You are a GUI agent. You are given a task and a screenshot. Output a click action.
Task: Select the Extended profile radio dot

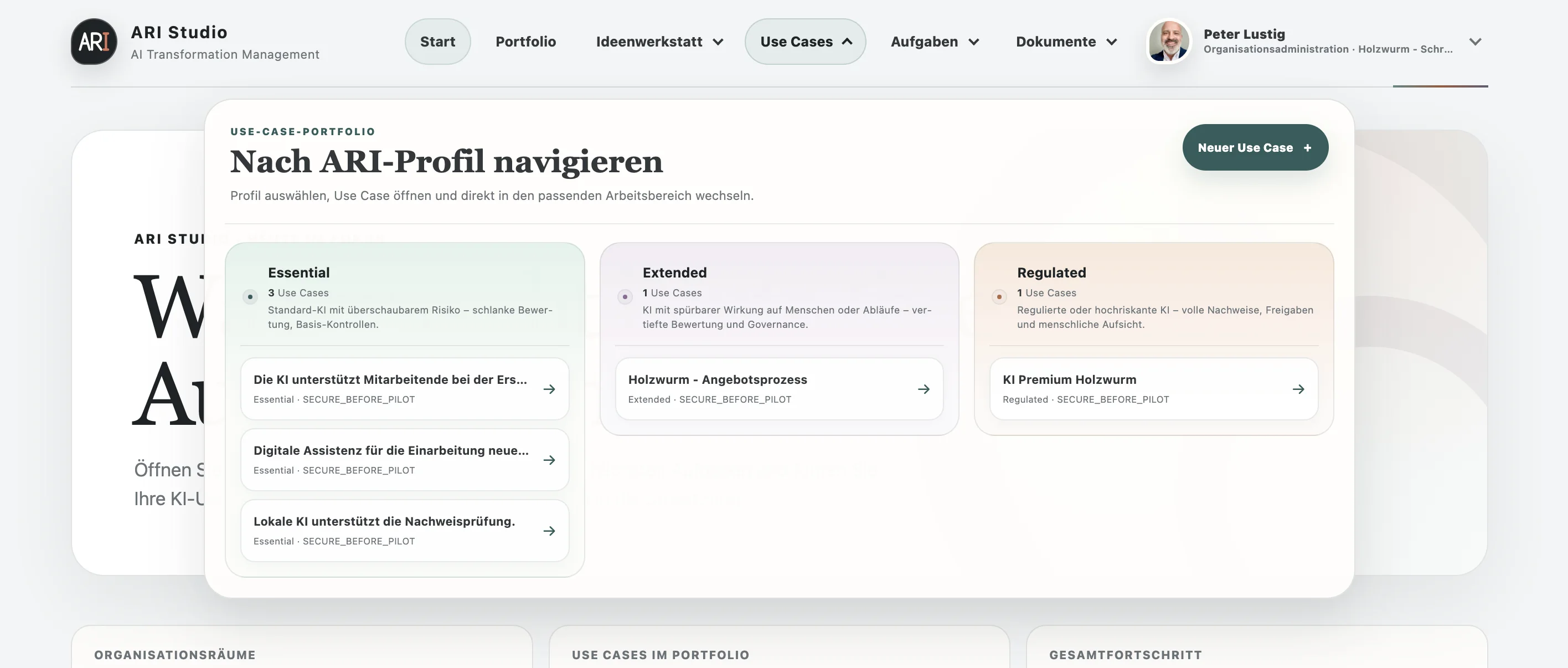click(625, 296)
